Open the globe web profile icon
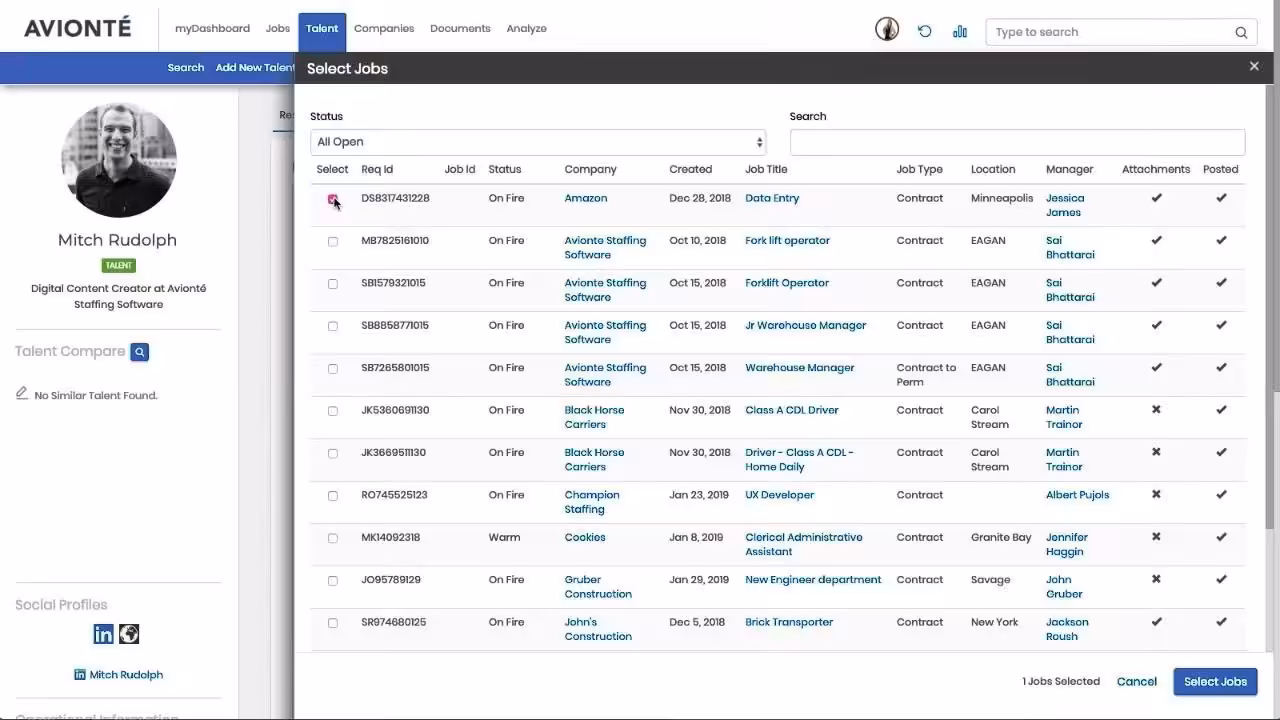Image resolution: width=1280 pixels, height=720 pixels. click(x=129, y=634)
